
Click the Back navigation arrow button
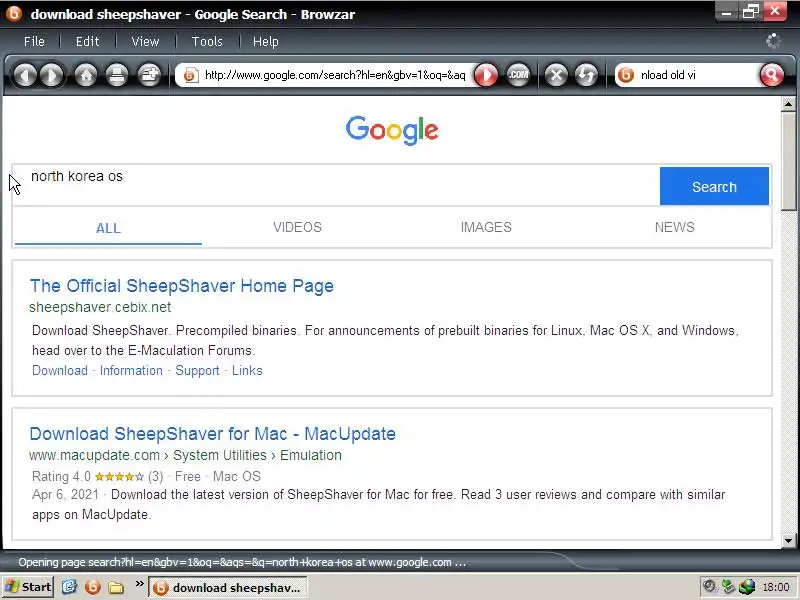coord(24,76)
